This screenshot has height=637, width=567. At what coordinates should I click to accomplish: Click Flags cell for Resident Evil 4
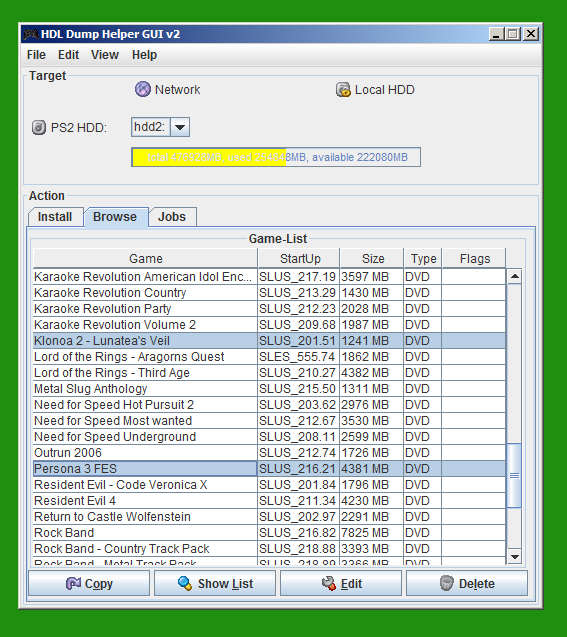pyautogui.click(x=474, y=500)
